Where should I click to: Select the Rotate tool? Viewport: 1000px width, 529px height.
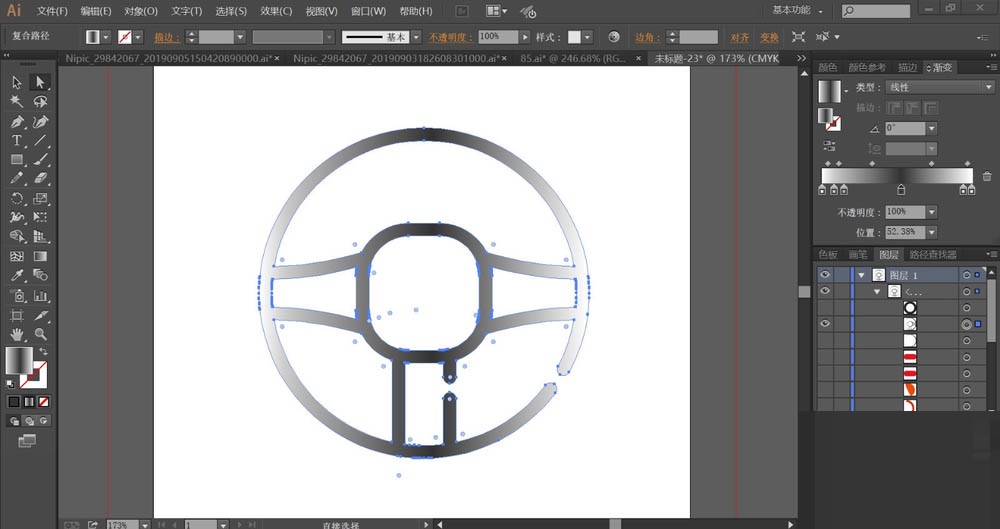17,198
